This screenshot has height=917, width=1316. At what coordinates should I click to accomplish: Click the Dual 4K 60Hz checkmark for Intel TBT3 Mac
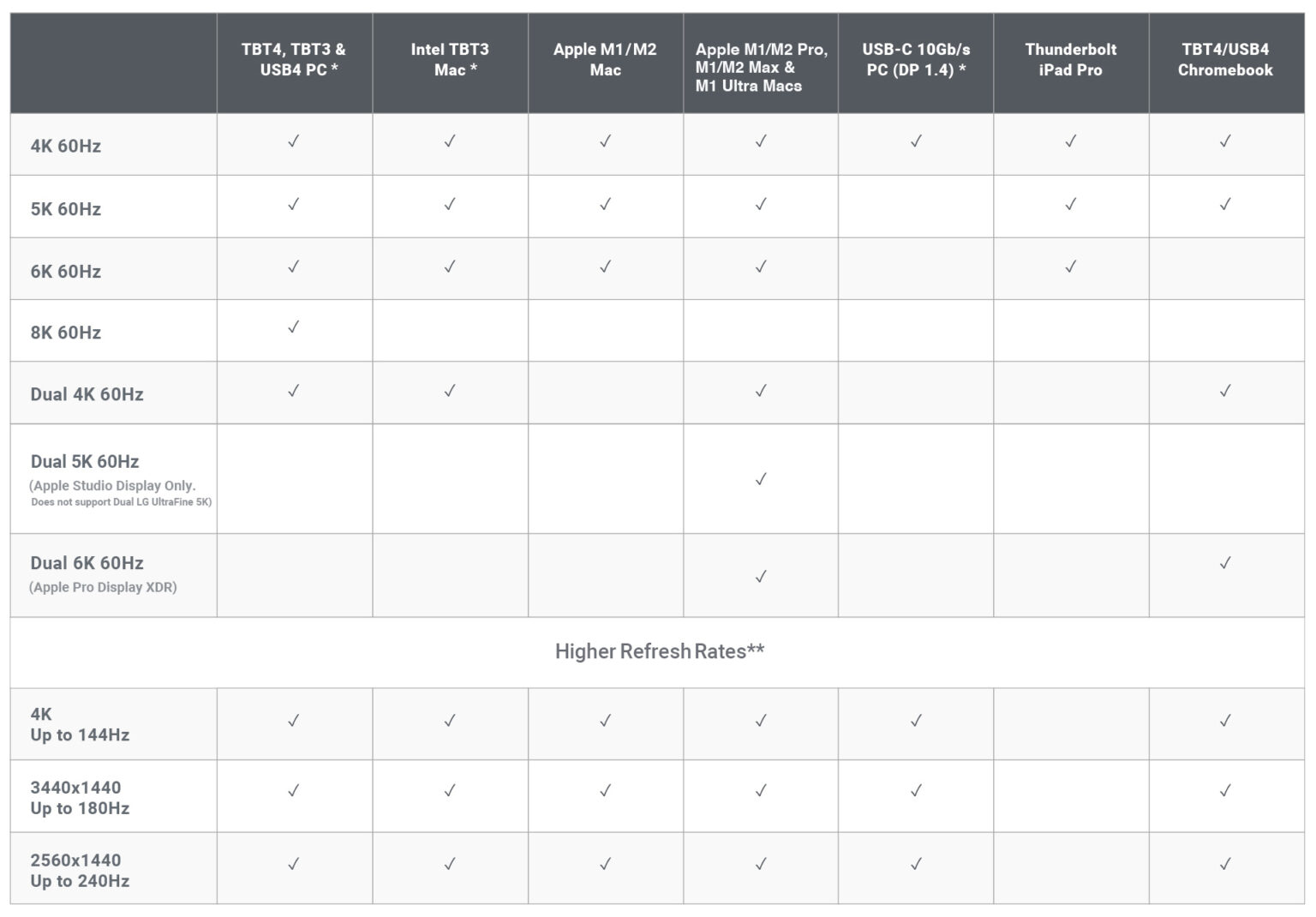(450, 391)
